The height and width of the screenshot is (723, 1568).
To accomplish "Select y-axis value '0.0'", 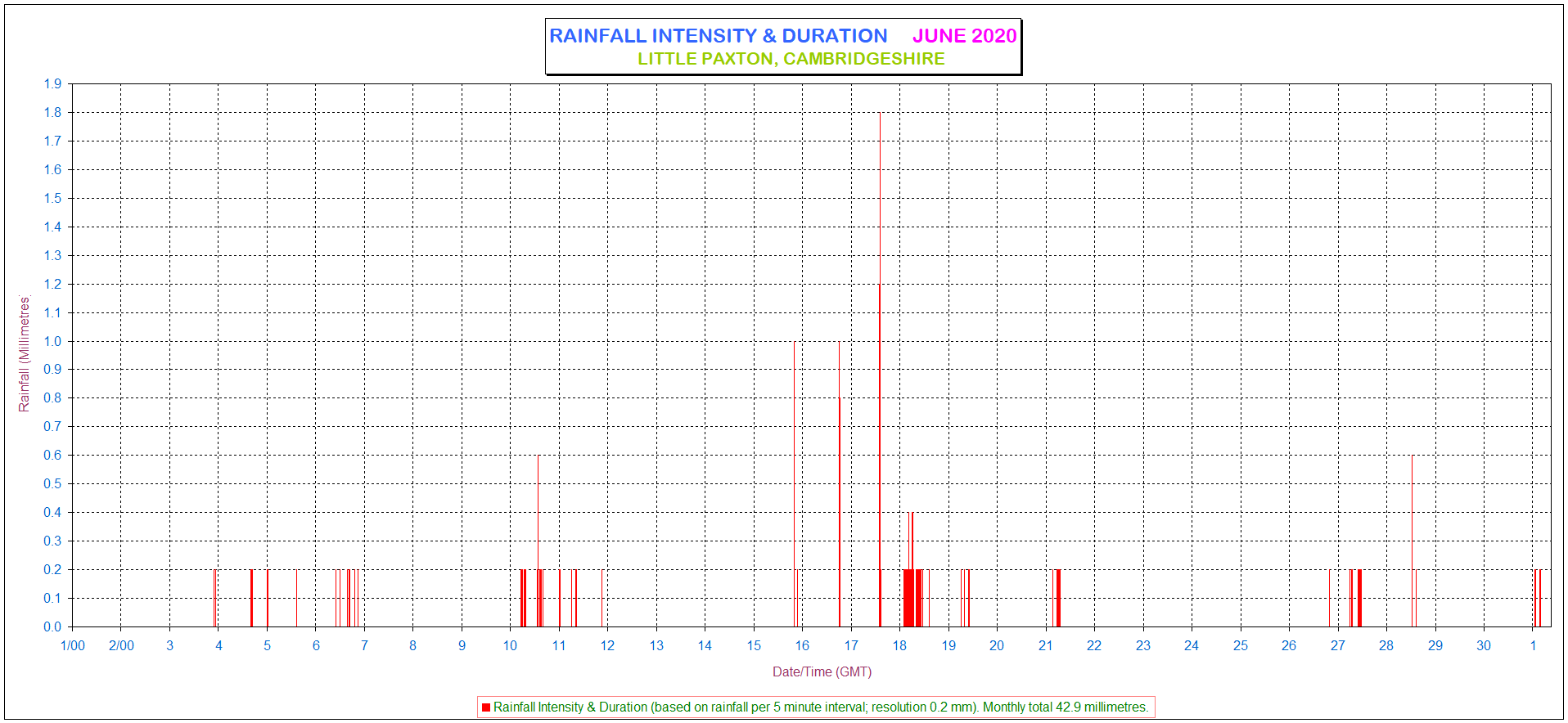I will pyautogui.click(x=52, y=626).
